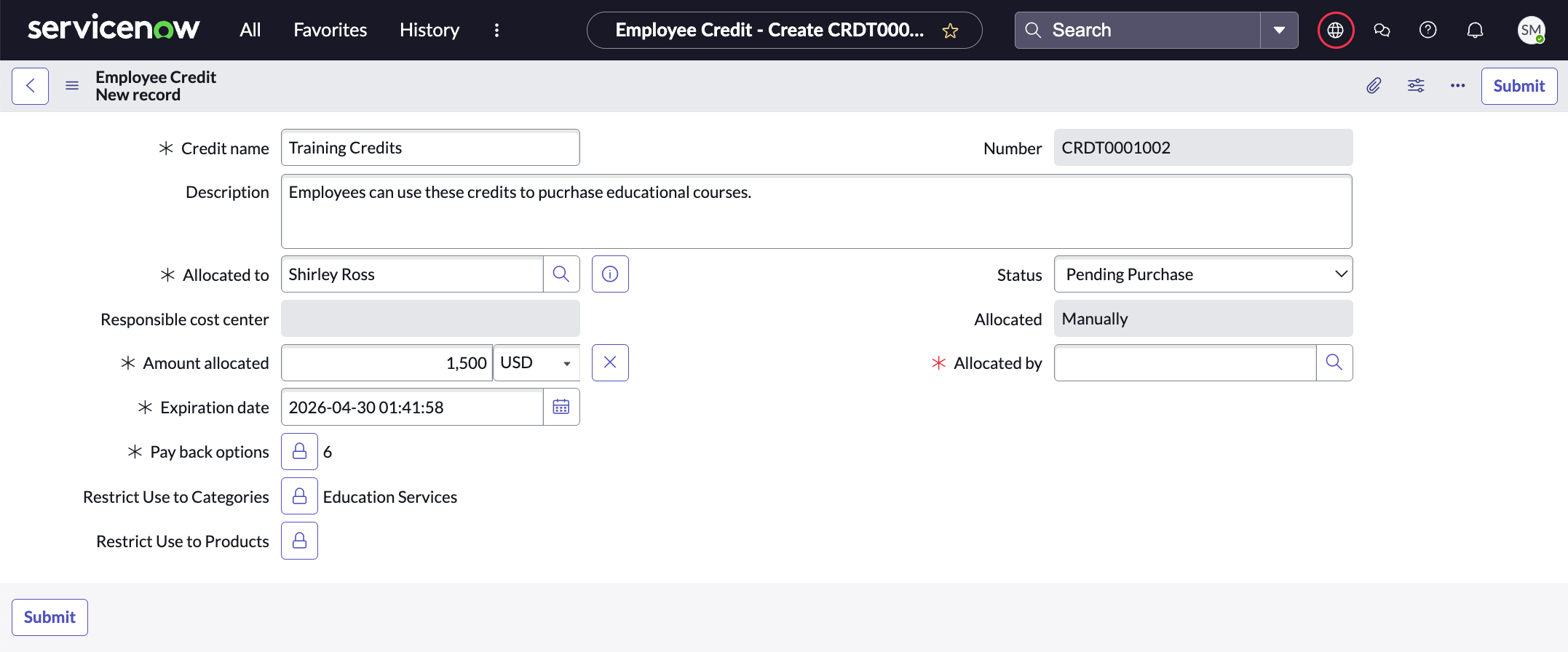Open the Favorites menu
Image resolution: width=1568 pixels, height=652 pixels.
[x=330, y=30]
